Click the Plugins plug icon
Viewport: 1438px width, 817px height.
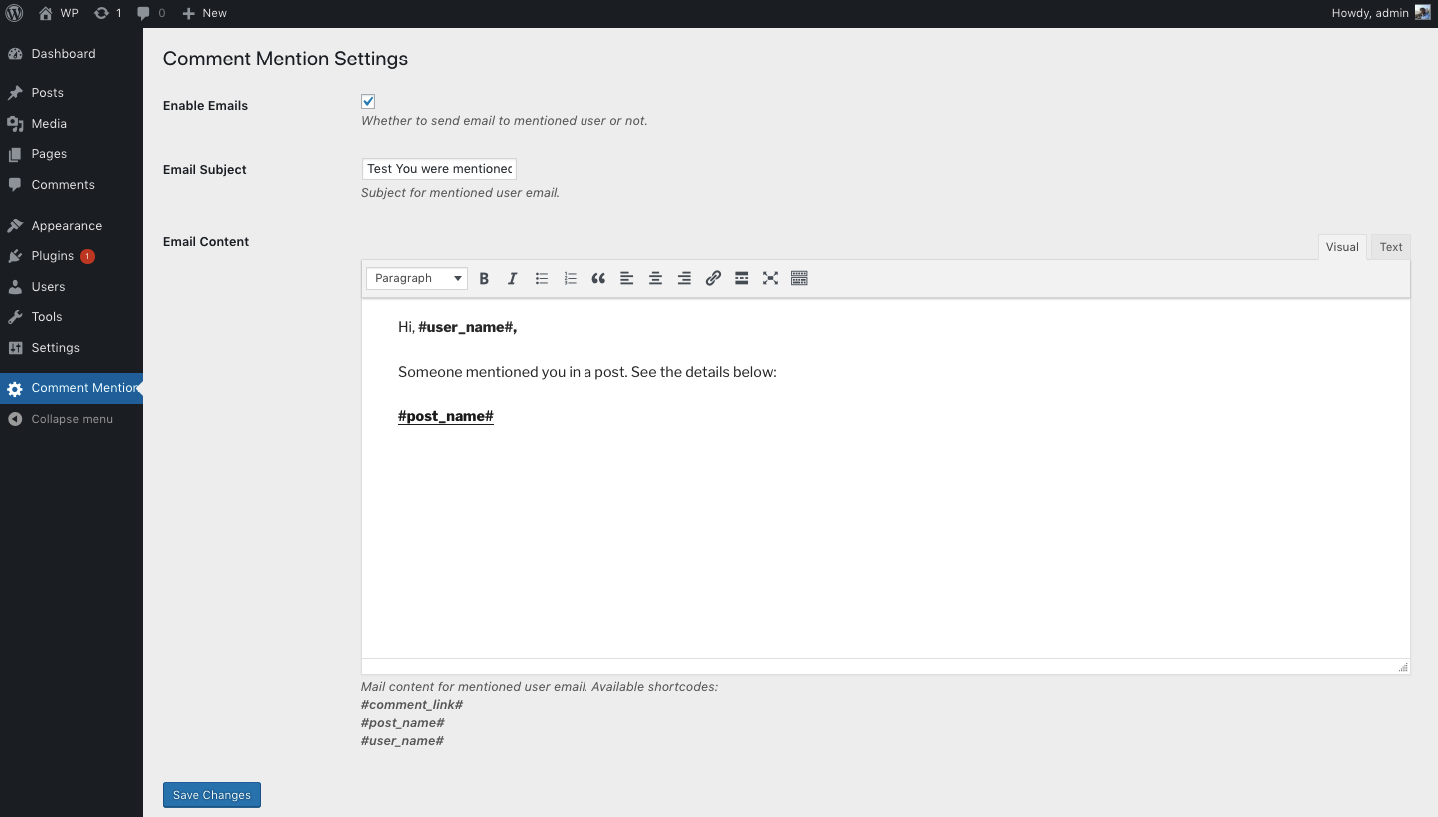click(x=15, y=256)
